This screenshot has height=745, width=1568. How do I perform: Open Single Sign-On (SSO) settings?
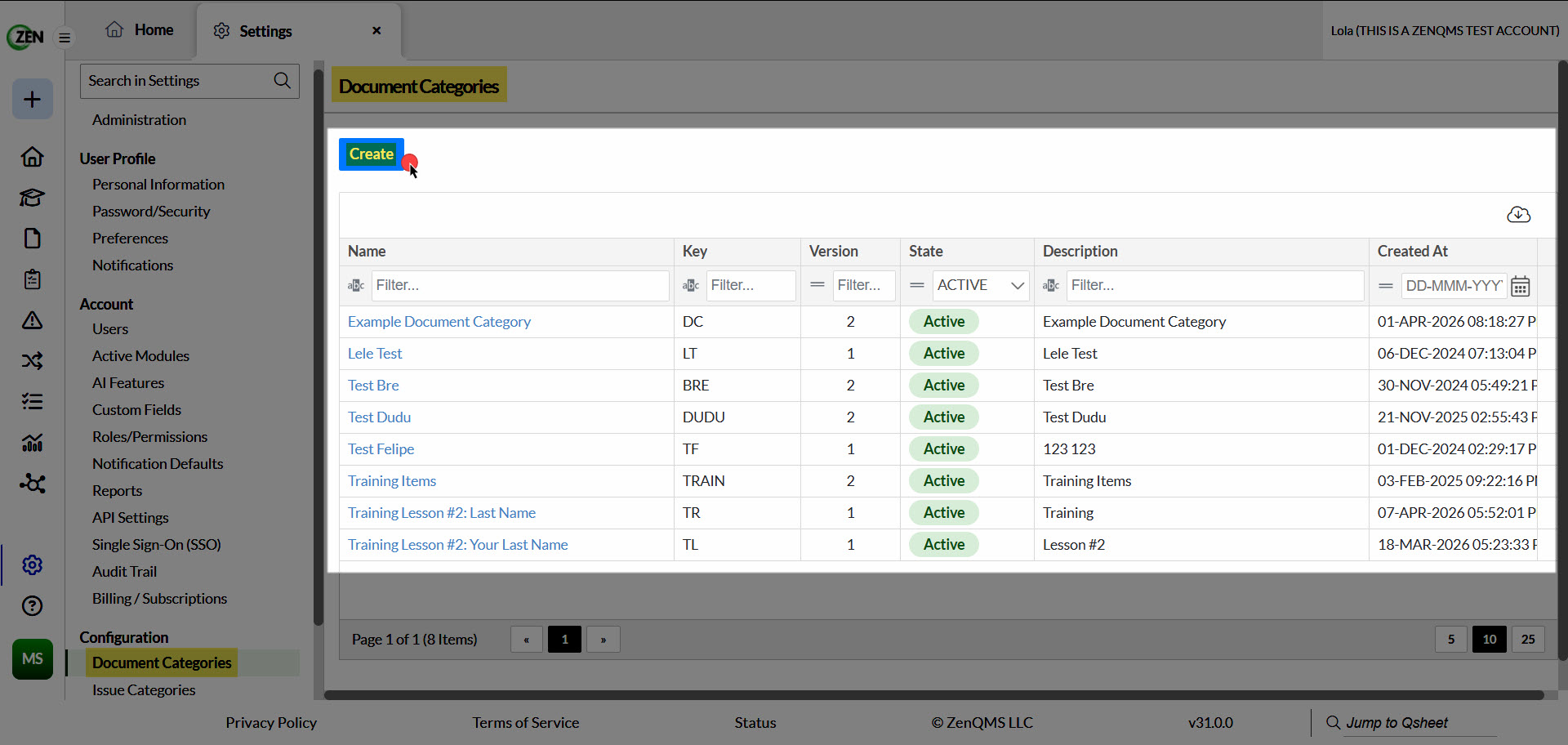[x=157, y=545]
